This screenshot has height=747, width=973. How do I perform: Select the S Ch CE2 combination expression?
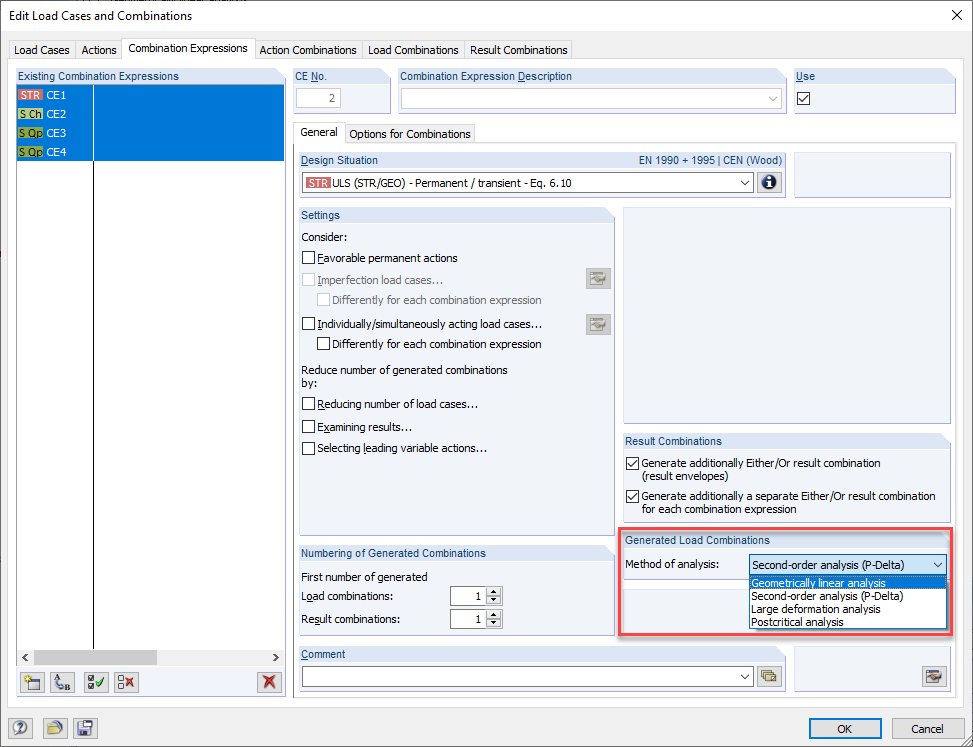(150, 114)
